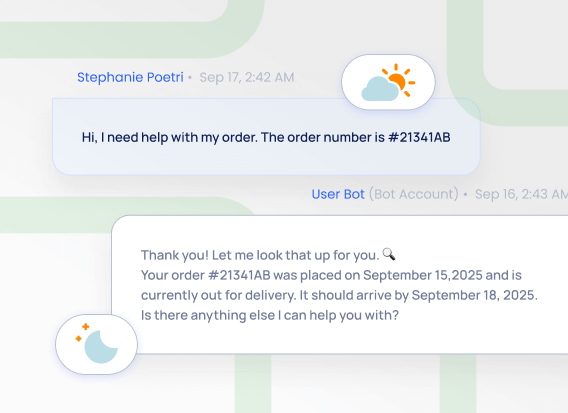Click "Is there anything else" question line

270,315
